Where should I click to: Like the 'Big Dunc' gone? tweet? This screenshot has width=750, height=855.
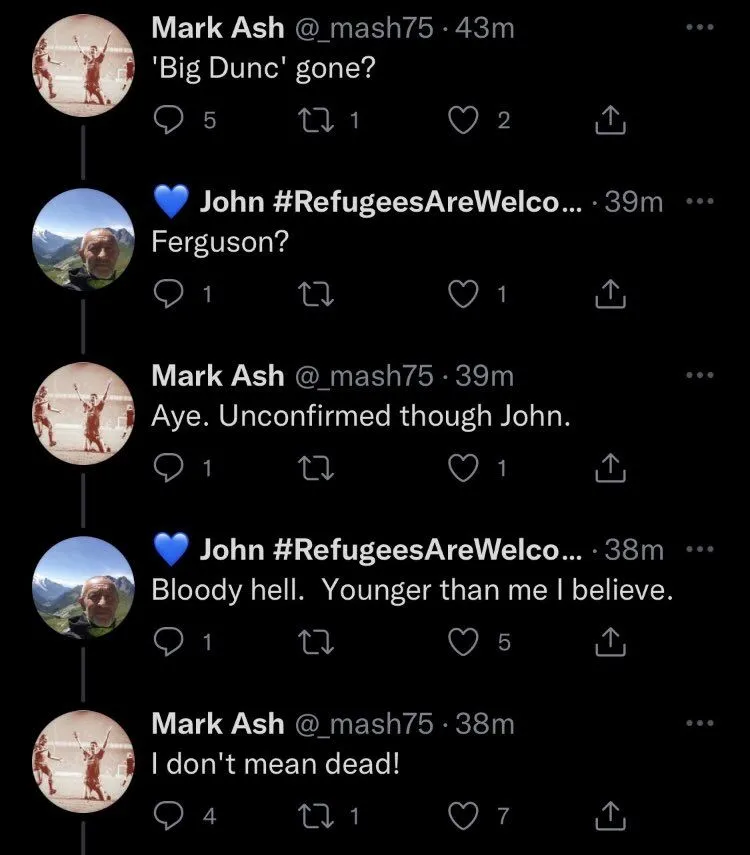tap(462, 121)
